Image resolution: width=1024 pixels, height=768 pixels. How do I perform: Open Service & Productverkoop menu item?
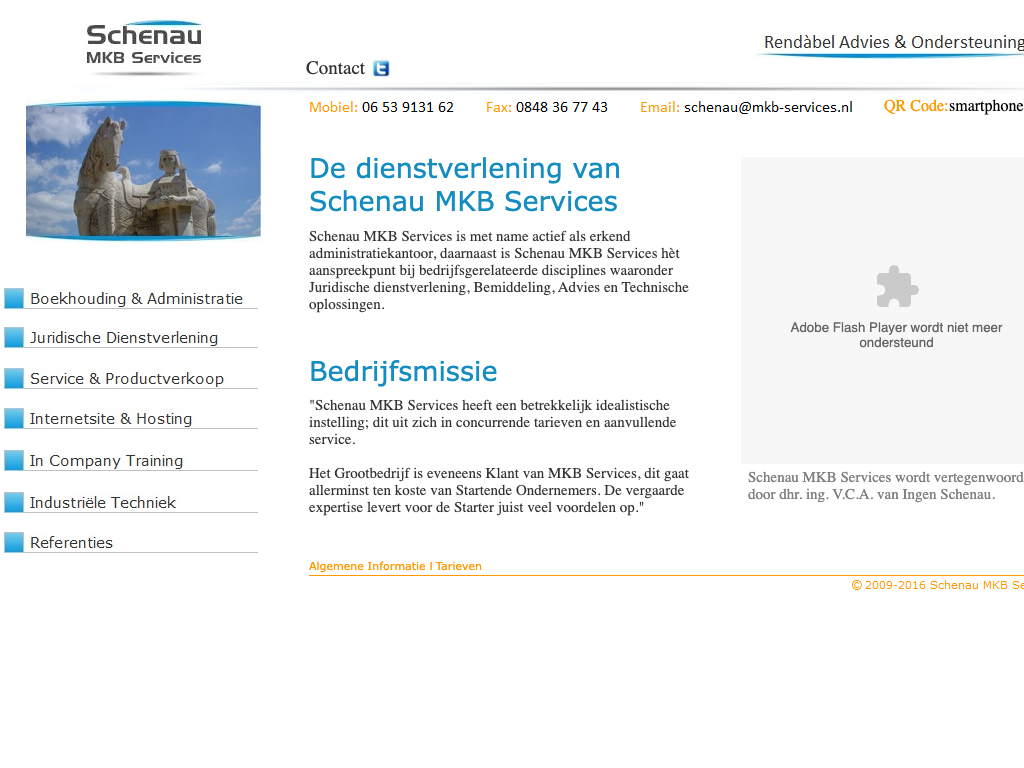[x=127, y=379]
